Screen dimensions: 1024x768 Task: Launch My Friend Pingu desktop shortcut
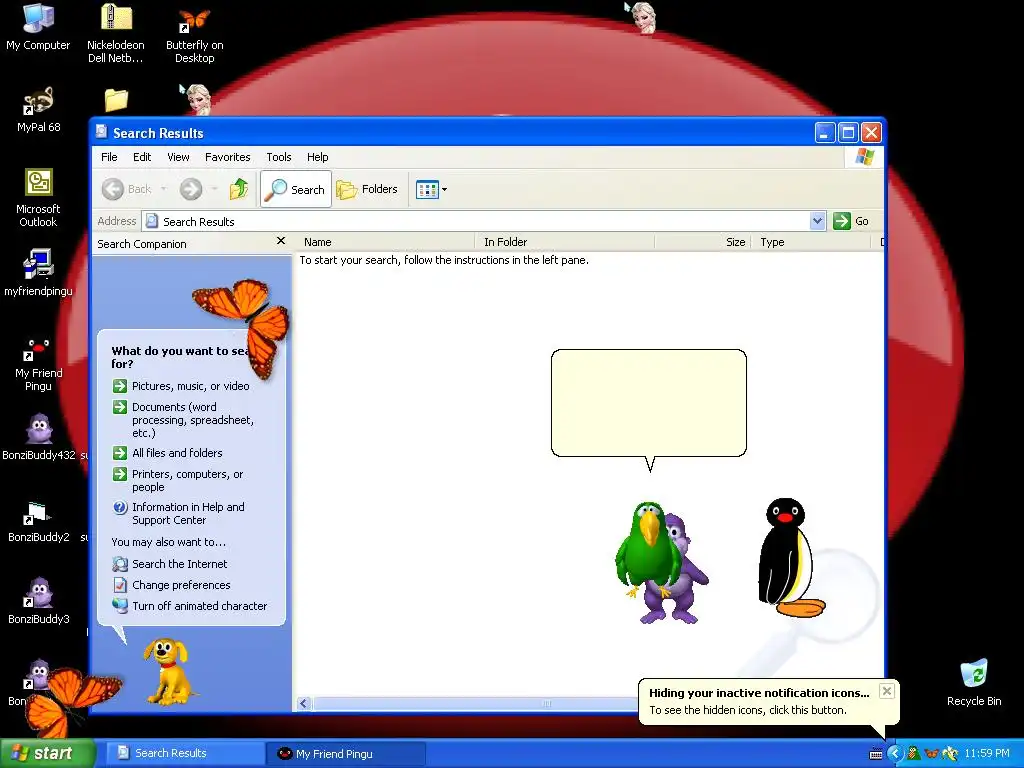(38, 364)
